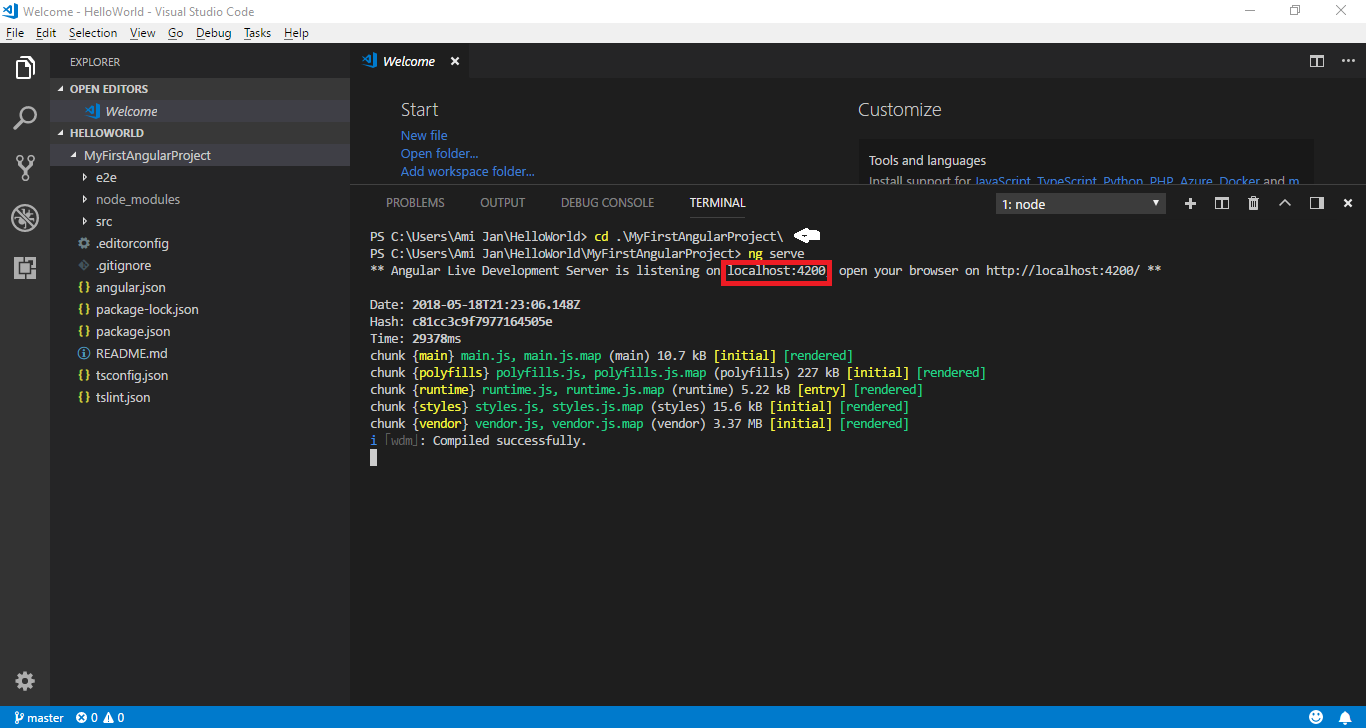Open the .editorconfig file

point(200,243)
